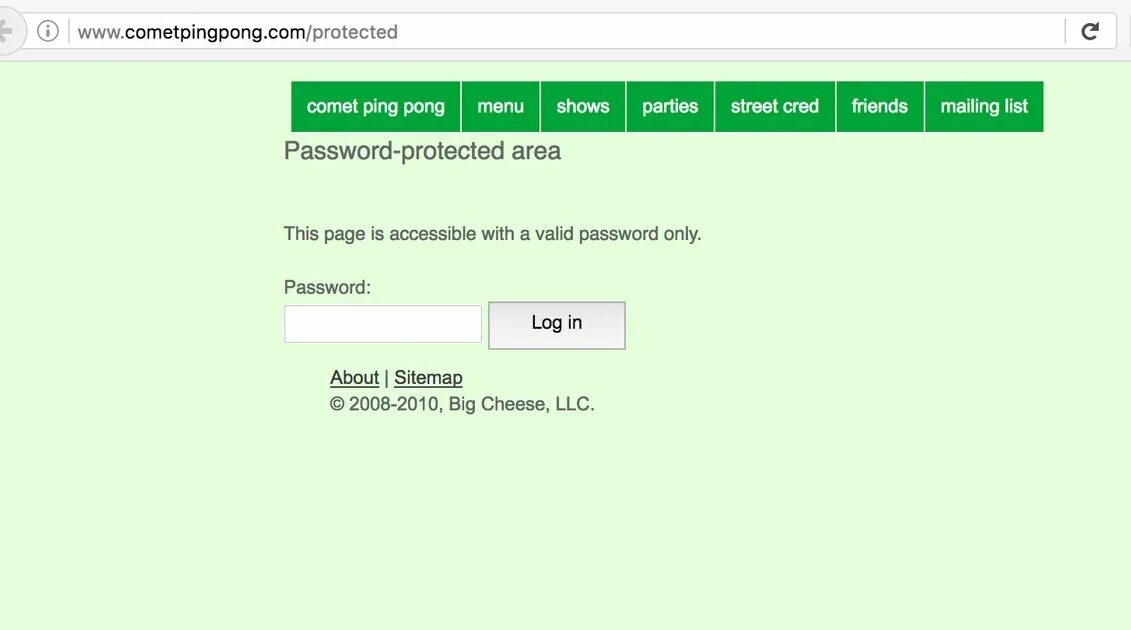Go to the shows page
This screenshot has height=630, width=1131.
pos(583,106)
